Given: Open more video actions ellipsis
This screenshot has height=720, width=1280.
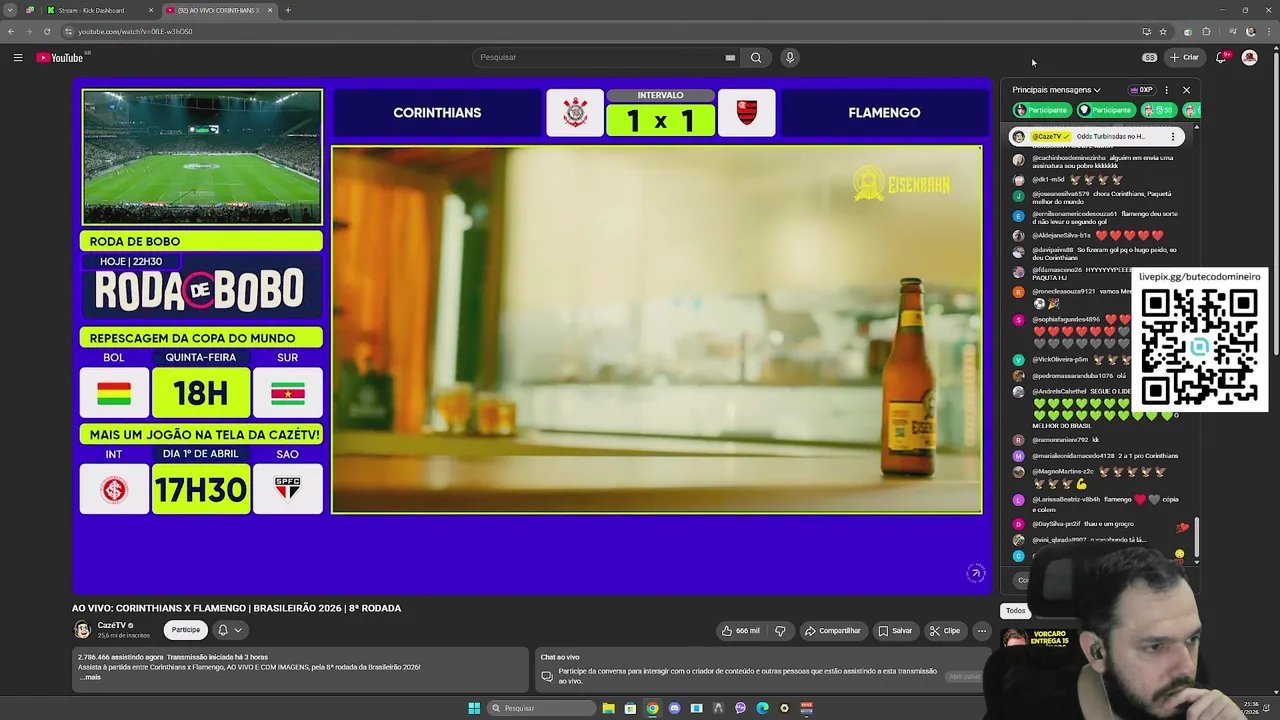Looking at the screenshot, I should click(x=982, y=630).
